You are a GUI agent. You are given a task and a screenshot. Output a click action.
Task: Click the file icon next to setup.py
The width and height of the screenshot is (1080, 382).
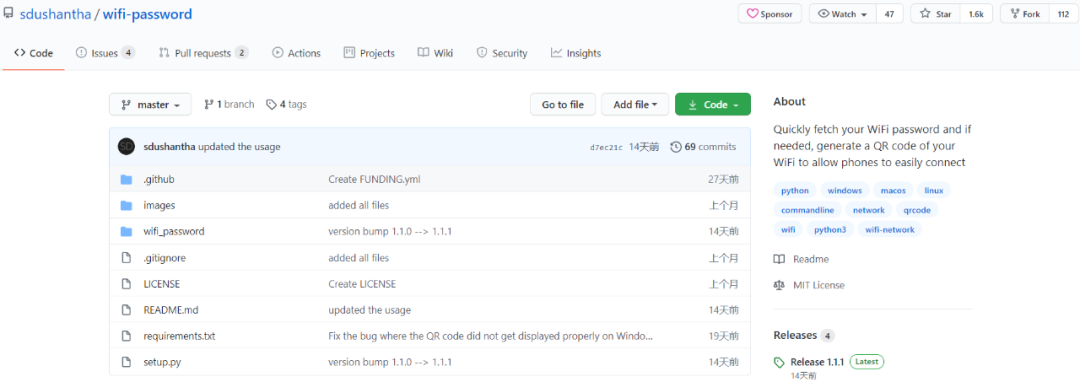click(126, 361)
